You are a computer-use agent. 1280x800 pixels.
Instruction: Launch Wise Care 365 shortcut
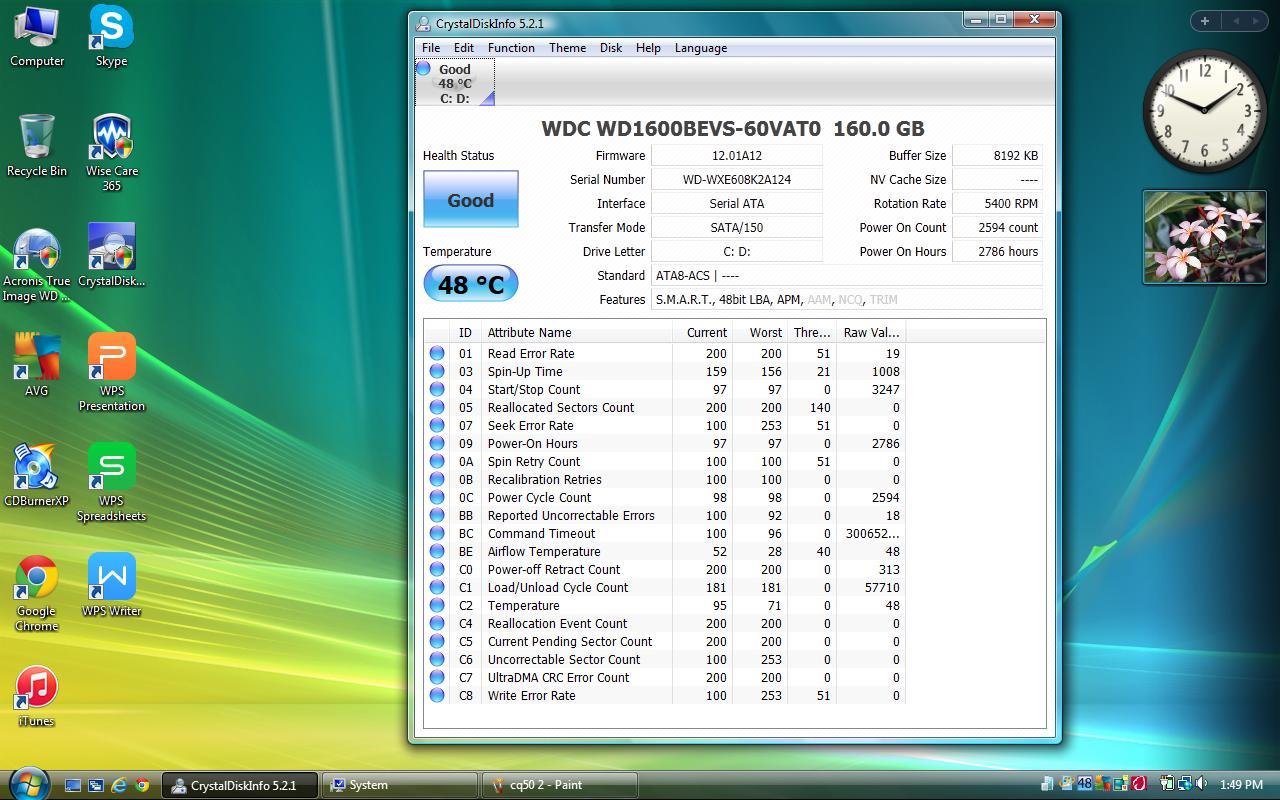[x=111, y=152]
